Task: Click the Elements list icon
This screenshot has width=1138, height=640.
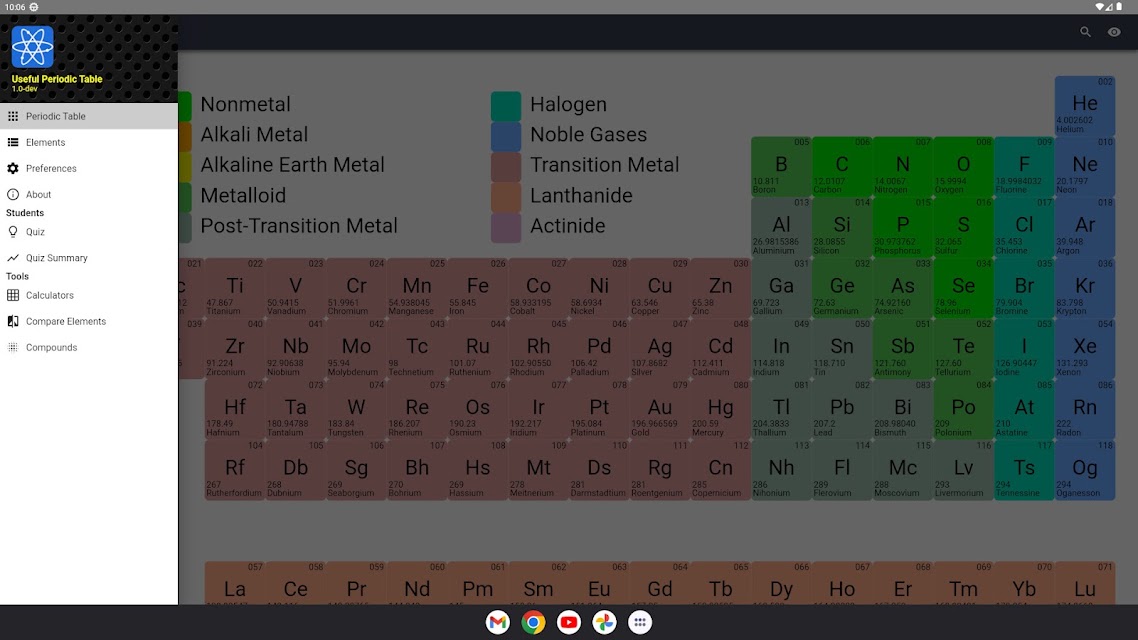Action: (x=13, y=142)
